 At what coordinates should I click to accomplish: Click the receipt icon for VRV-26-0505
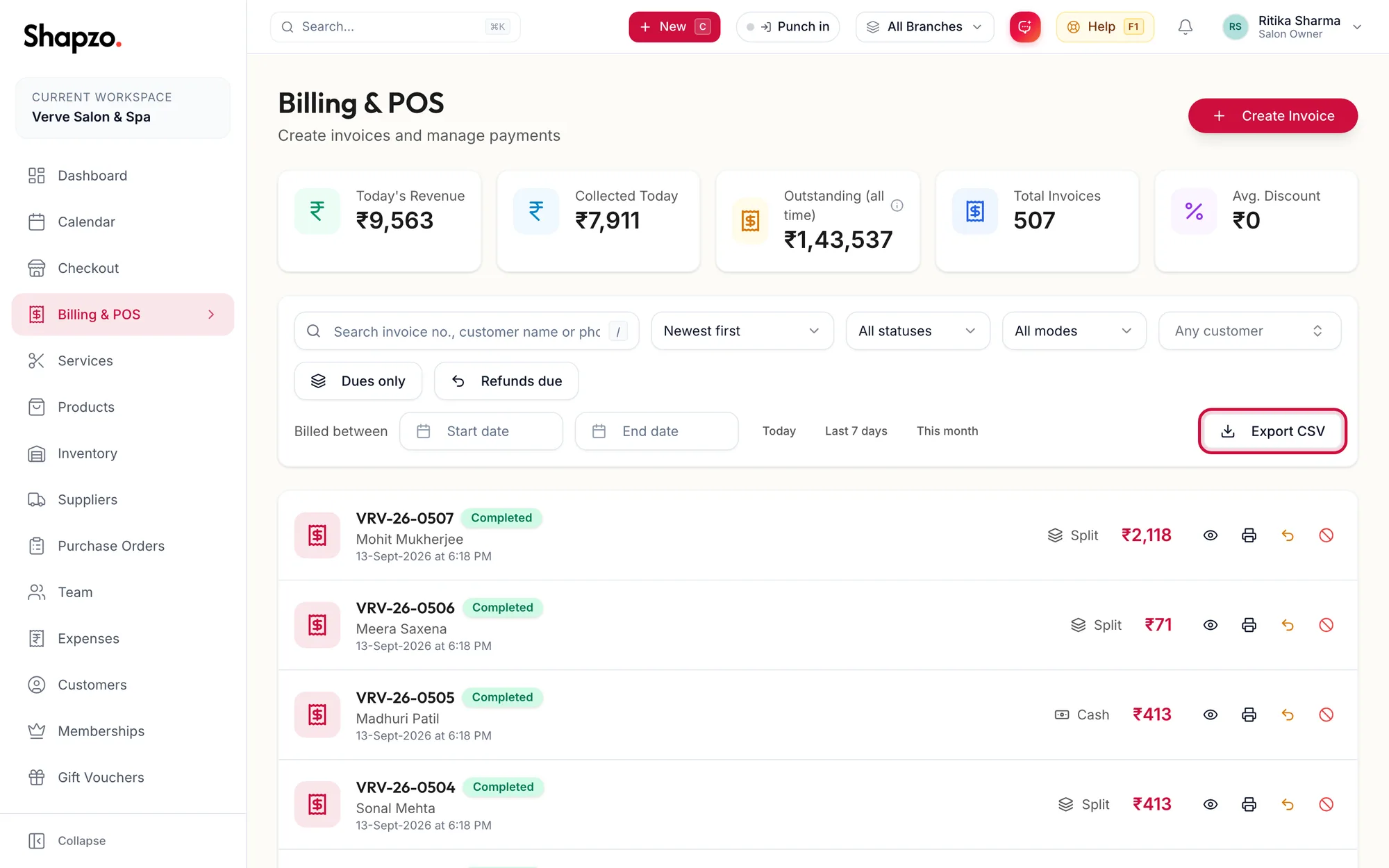tap(317, 715)
